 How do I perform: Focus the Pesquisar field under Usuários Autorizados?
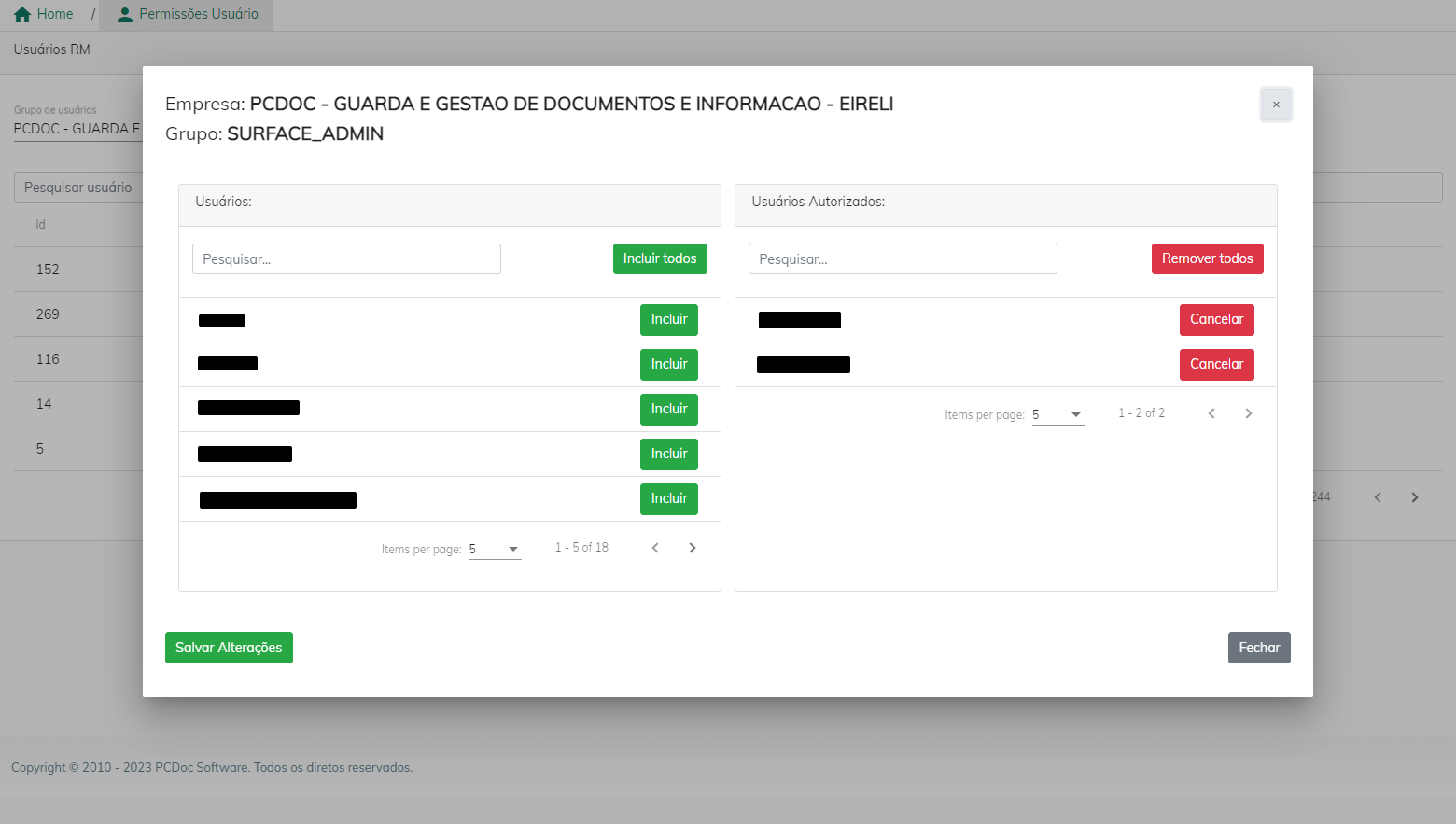903,259
